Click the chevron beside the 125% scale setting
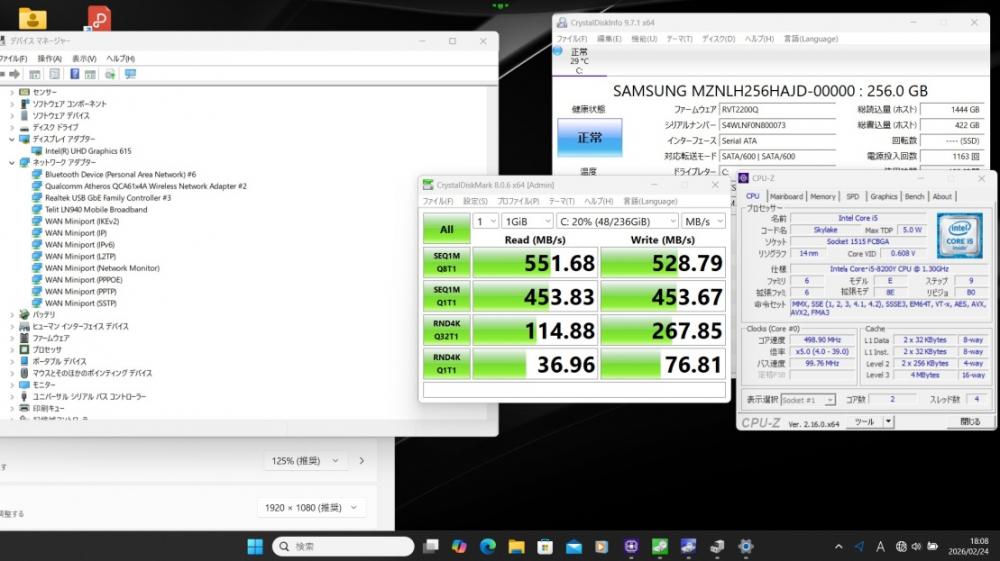Viewport: 1000px width, 561px height. point(362,460)
